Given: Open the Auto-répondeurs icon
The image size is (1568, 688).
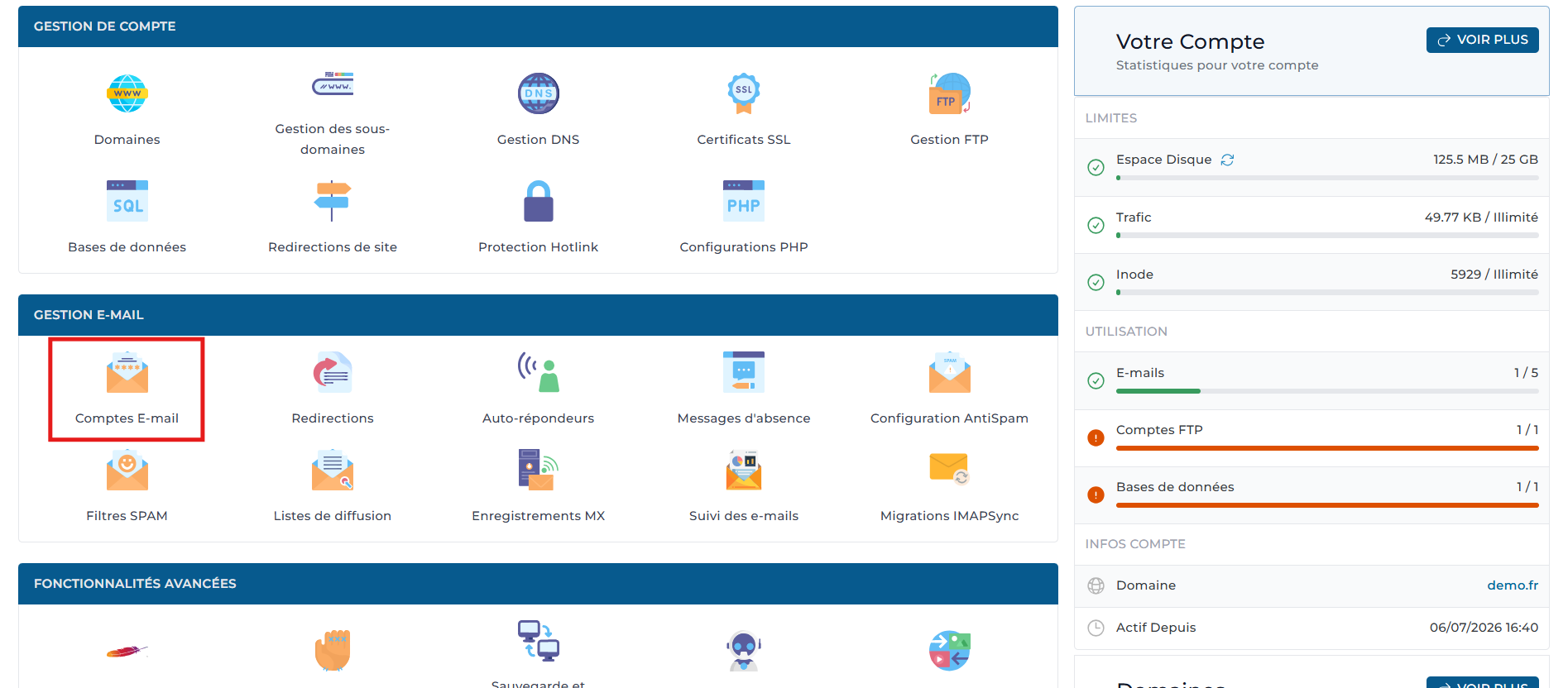Looking at the screenshot, I should click(x=538, y=372).
